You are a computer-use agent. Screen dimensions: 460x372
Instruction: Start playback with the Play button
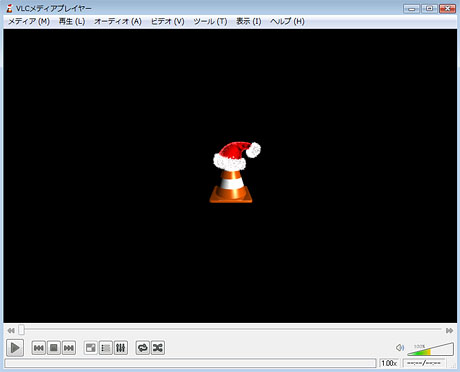[15, 348]
